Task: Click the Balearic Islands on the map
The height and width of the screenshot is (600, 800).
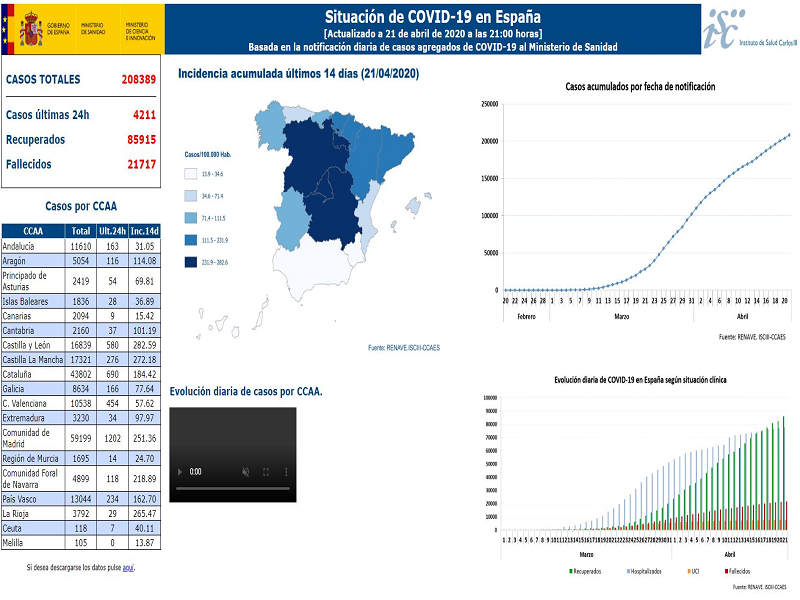Action: pos(413,206)
